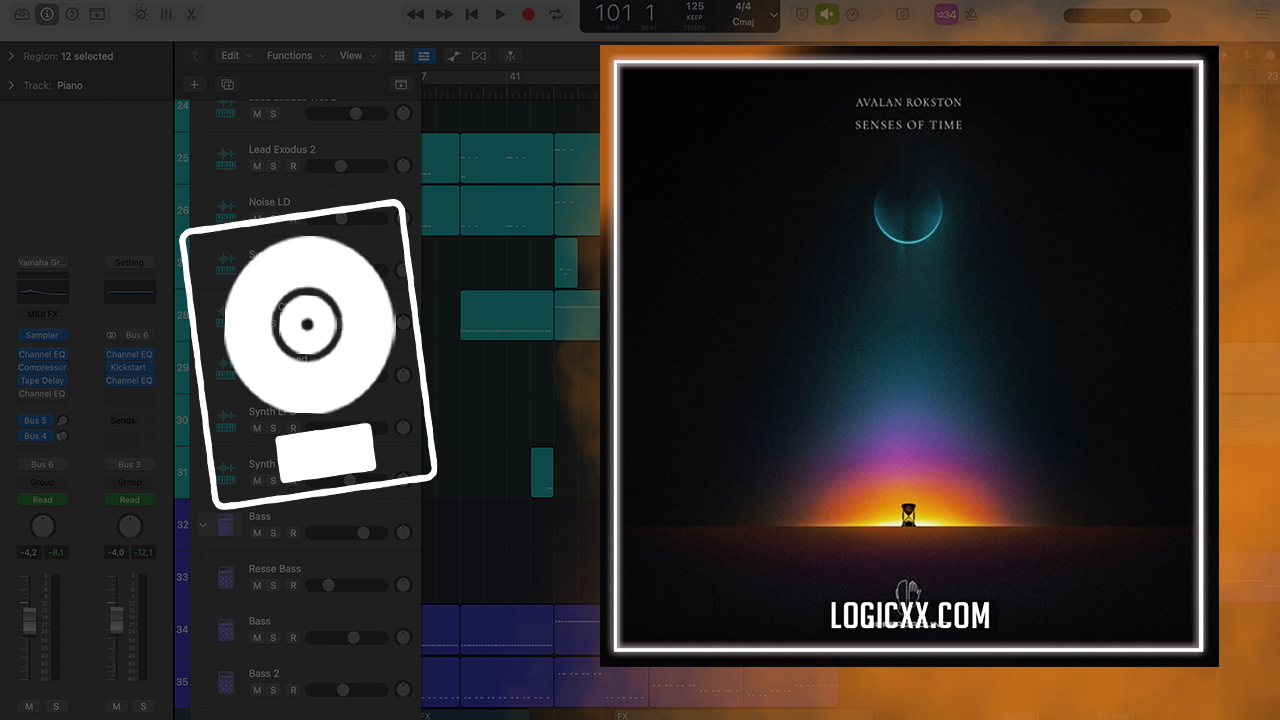Toggle the Catch playhead icon

pos(511,56)
